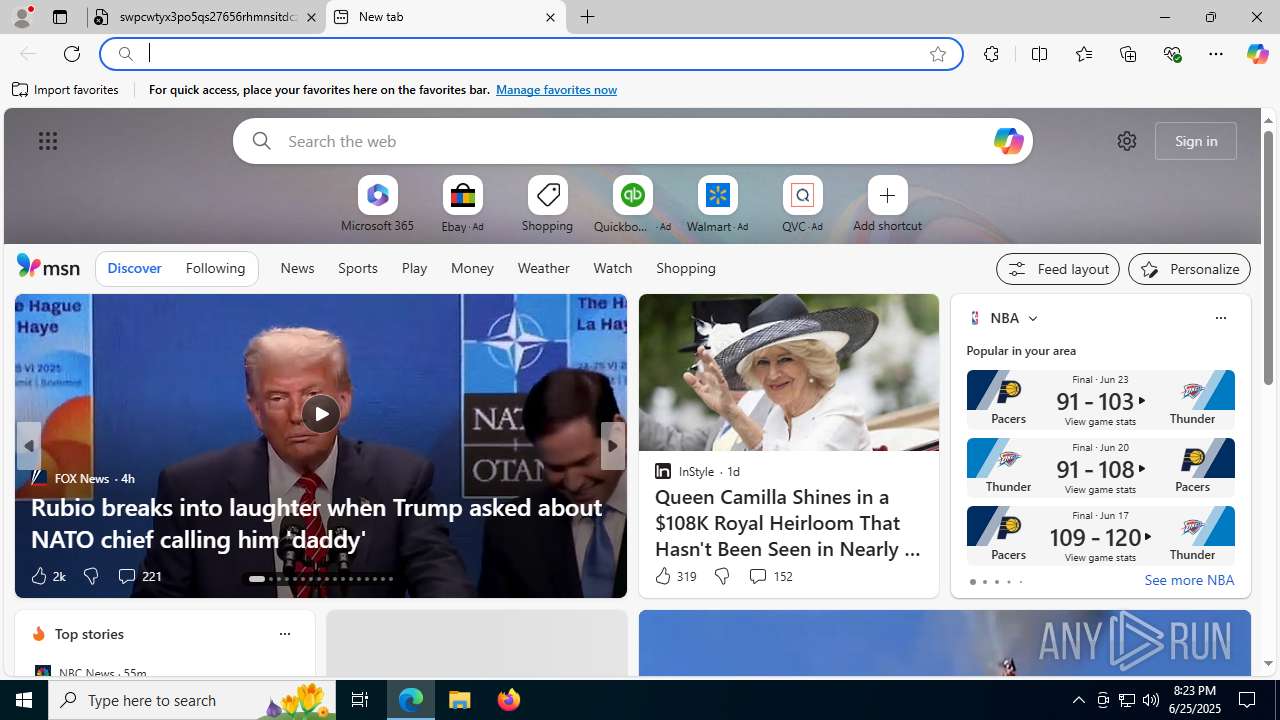The image size is (1280, 720).
Task: Focus the browser address bar
Action: (x=530, y=54)
